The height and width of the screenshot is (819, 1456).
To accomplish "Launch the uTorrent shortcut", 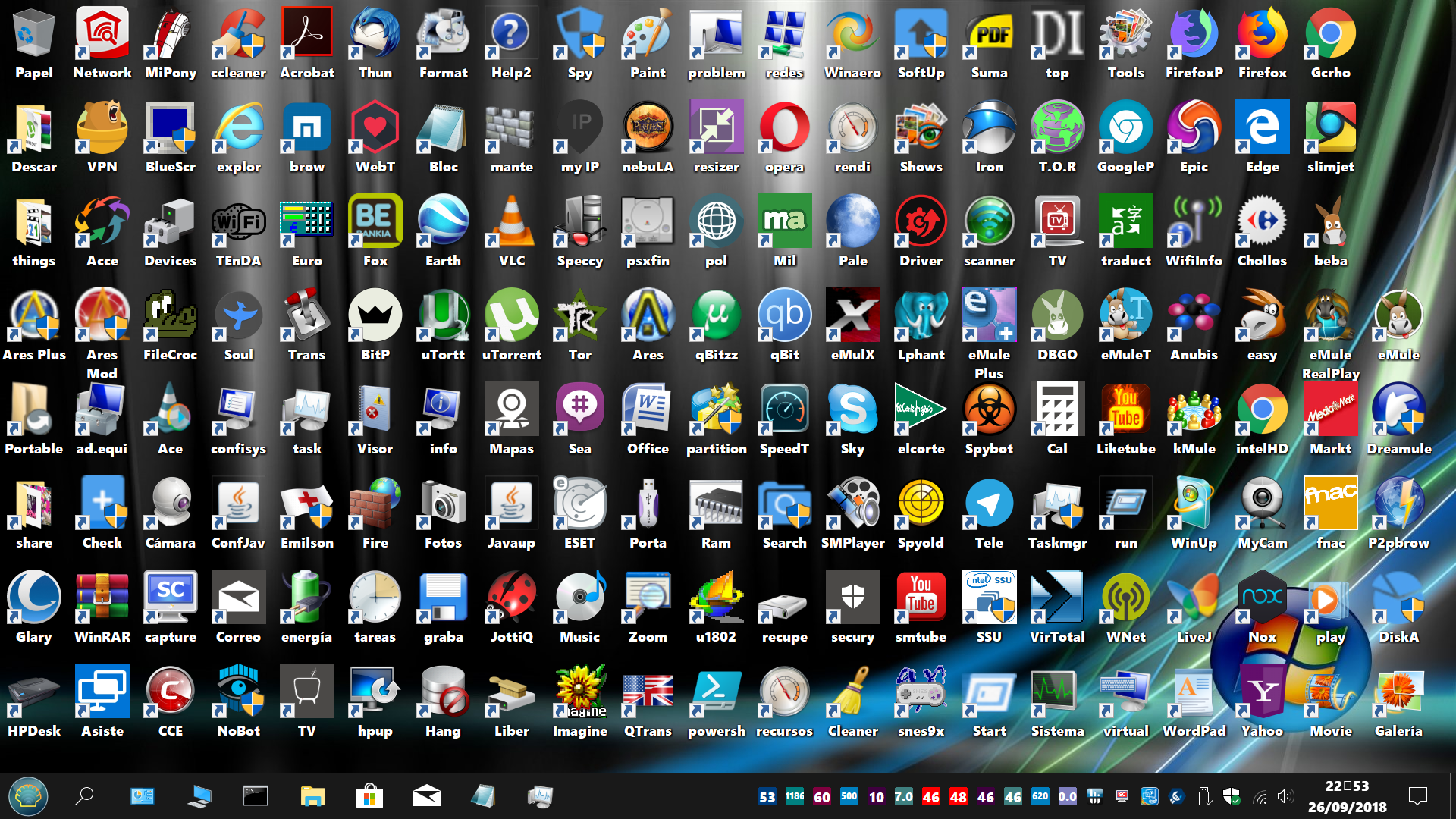I will point(512,325).
